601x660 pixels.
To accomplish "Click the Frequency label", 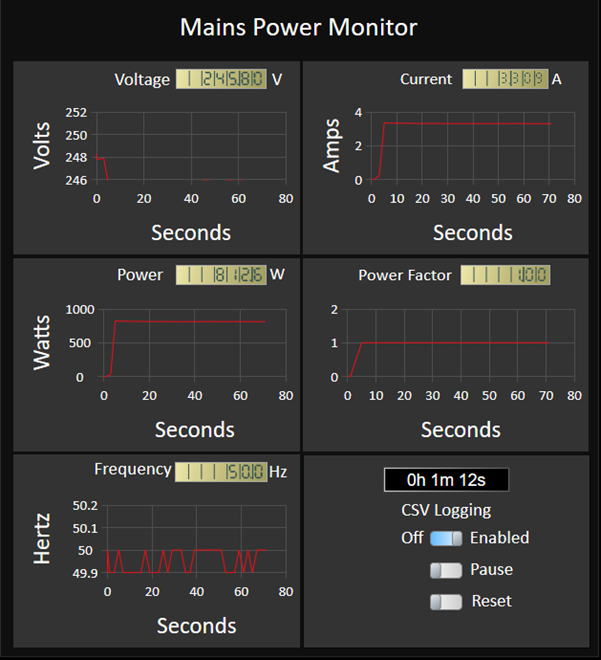I will point(133,470).
